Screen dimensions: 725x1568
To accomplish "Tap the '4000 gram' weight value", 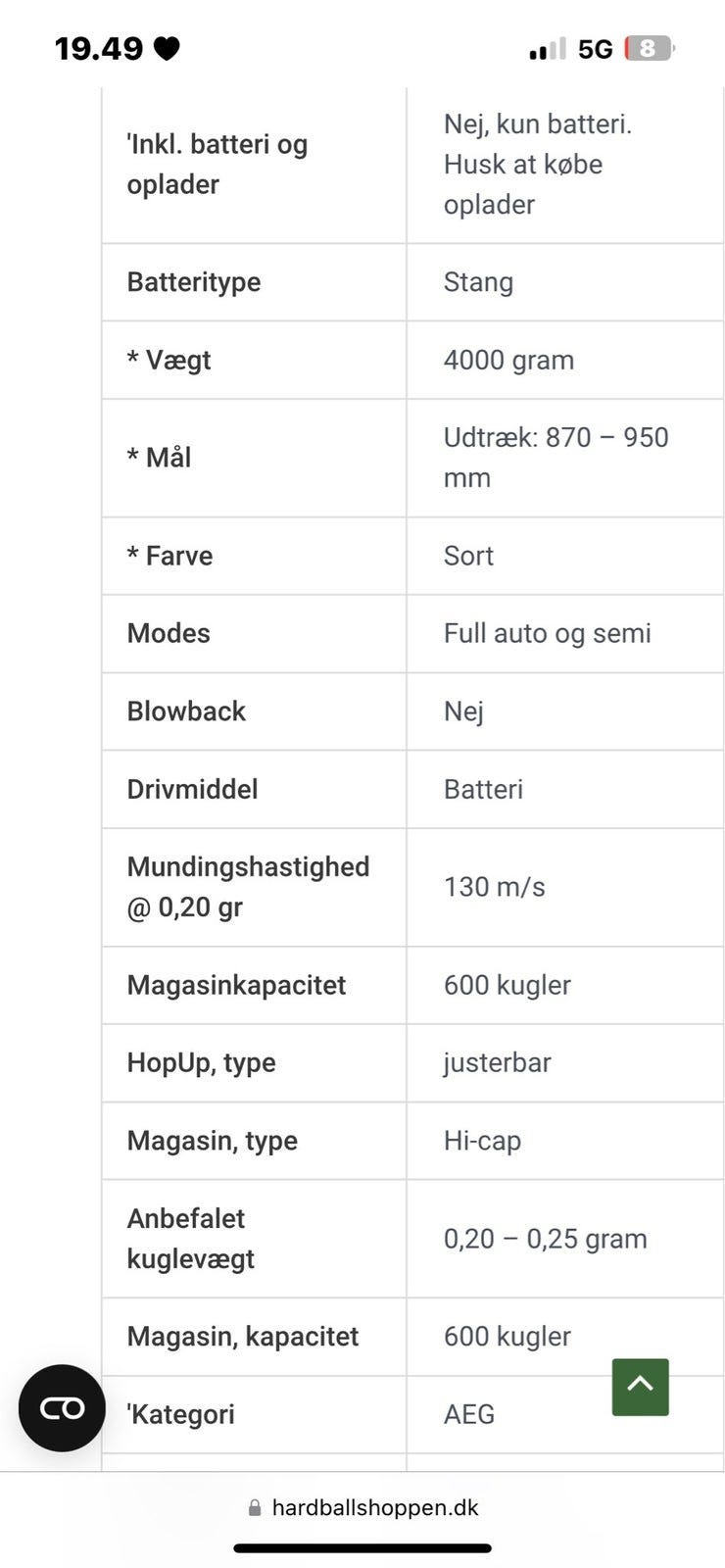I will pos(508,360).
